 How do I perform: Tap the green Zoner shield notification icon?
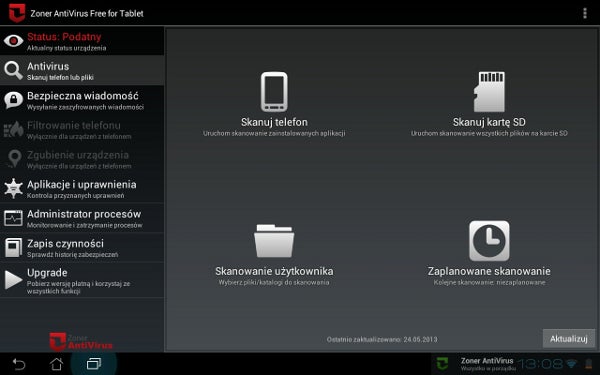tap(443, 364)
